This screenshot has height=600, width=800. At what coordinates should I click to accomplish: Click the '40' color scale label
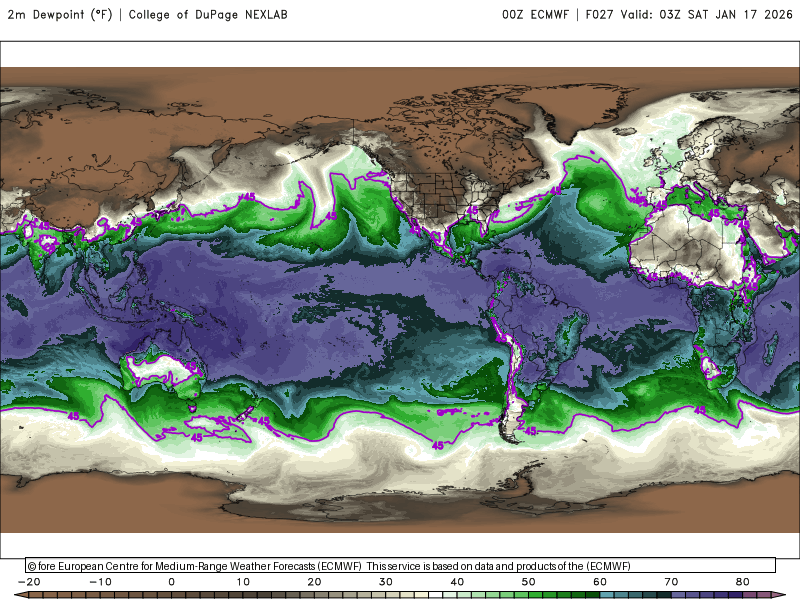pyautogui.click(x=457, y=582)
